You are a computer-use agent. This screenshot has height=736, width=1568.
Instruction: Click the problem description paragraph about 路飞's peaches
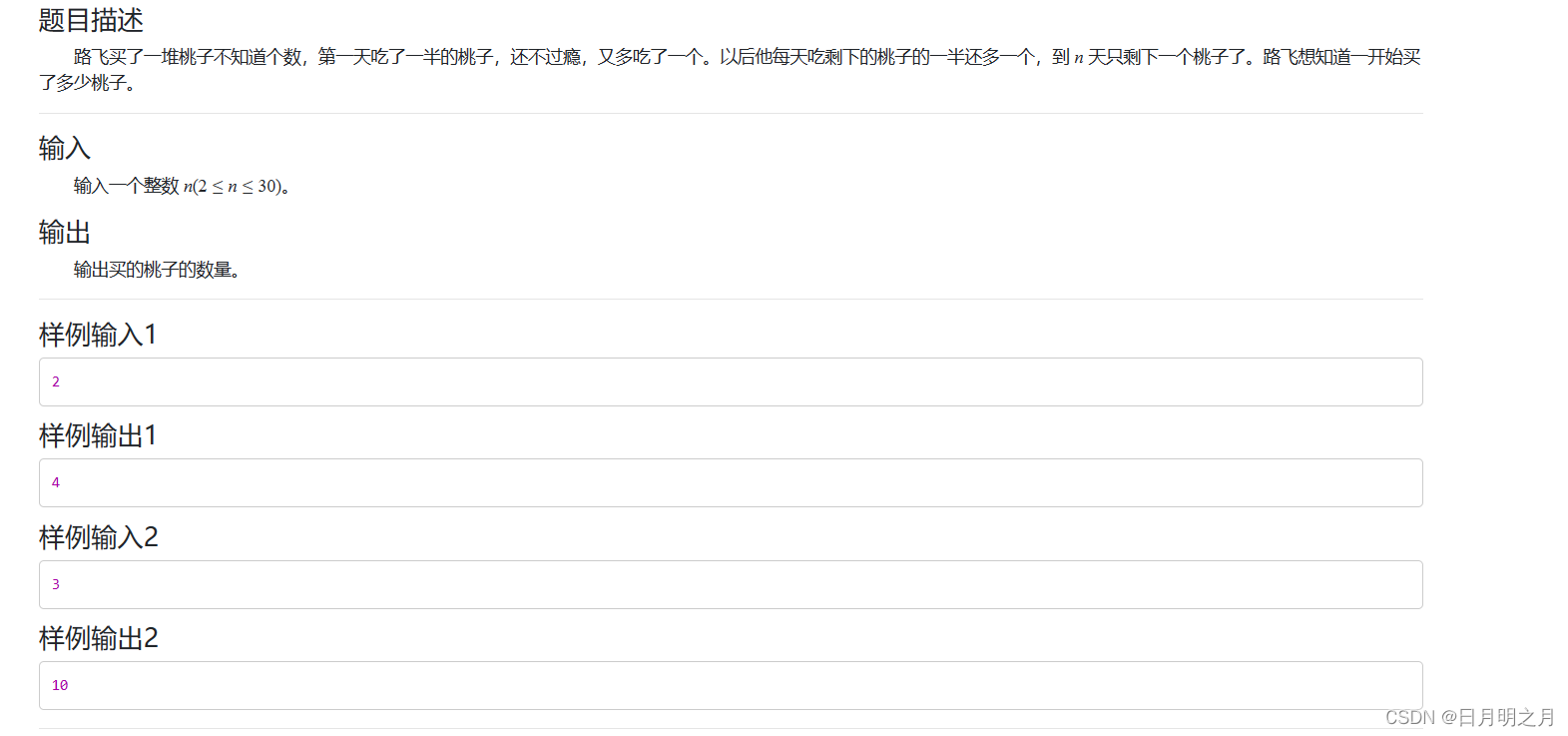click(730, 70)
